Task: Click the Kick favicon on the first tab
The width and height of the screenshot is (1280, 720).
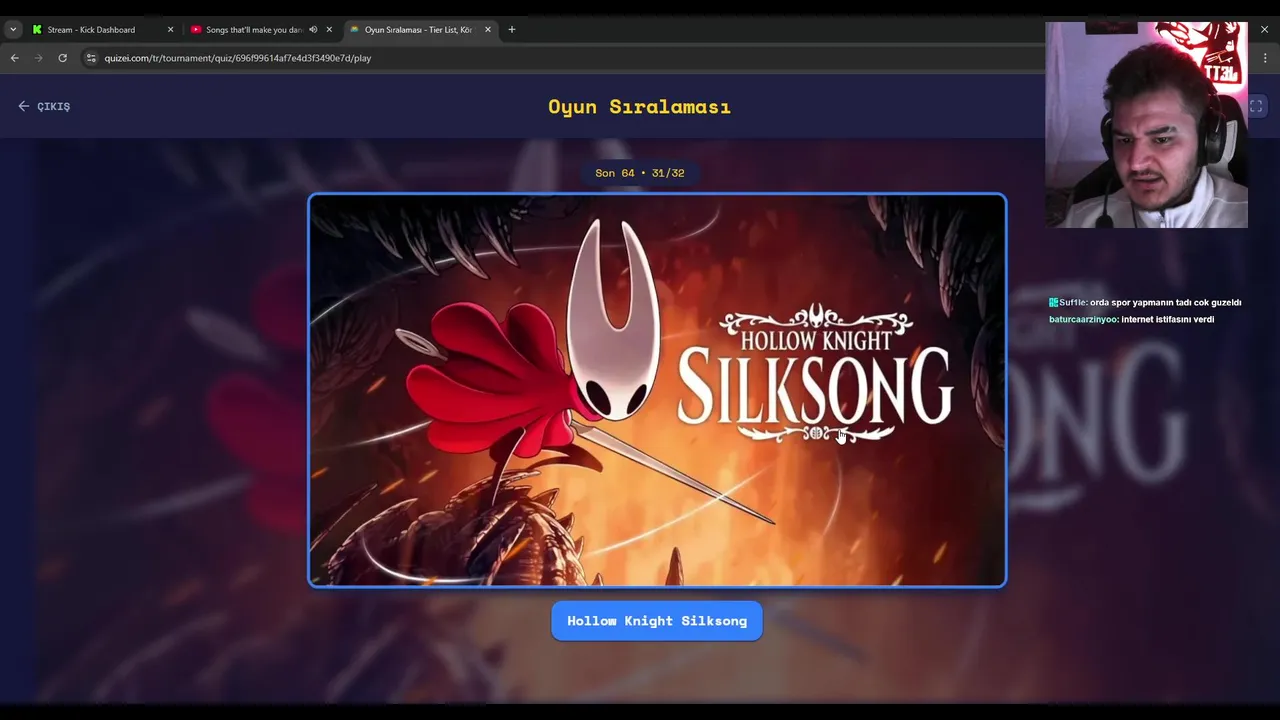Action: click(x=37, y=30)
